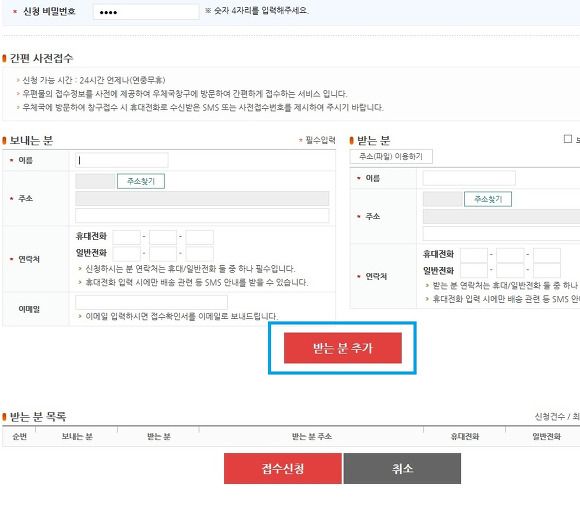Click recipient 휴대전화 first number box

click(474, 255)
